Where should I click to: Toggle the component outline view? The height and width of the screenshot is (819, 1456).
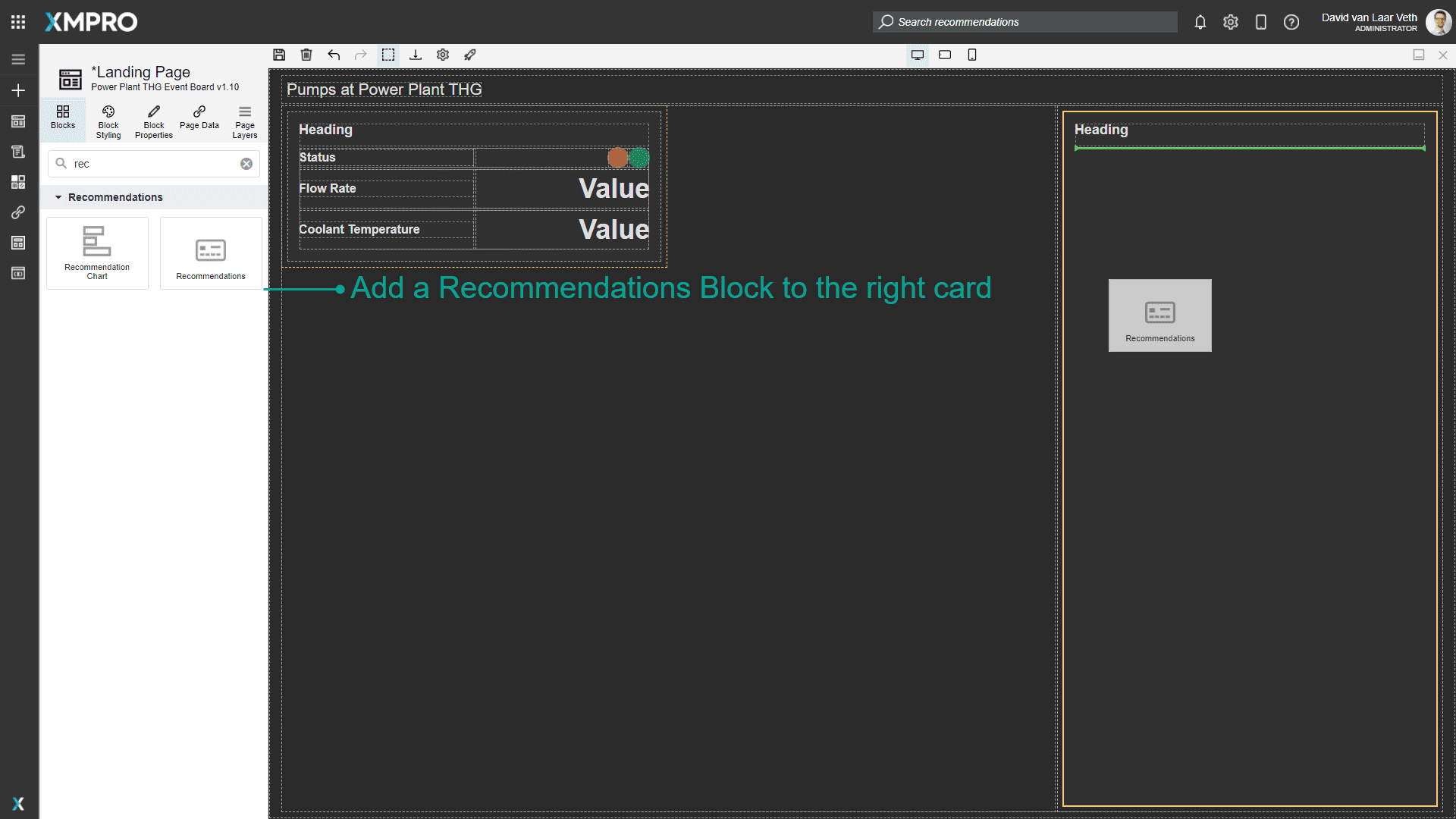point(388,55)
